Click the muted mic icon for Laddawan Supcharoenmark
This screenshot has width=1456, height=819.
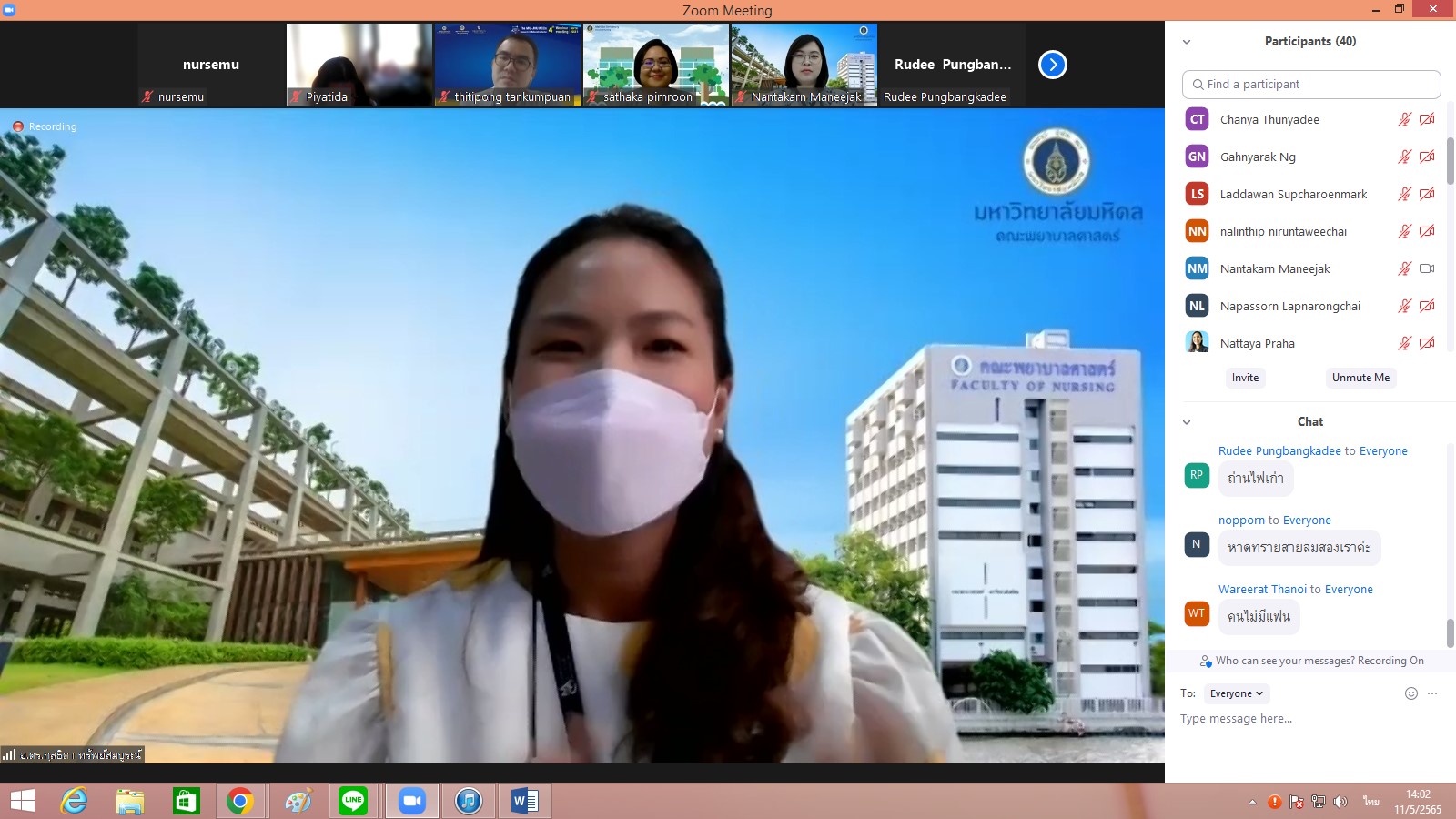tap(1405, 194)
